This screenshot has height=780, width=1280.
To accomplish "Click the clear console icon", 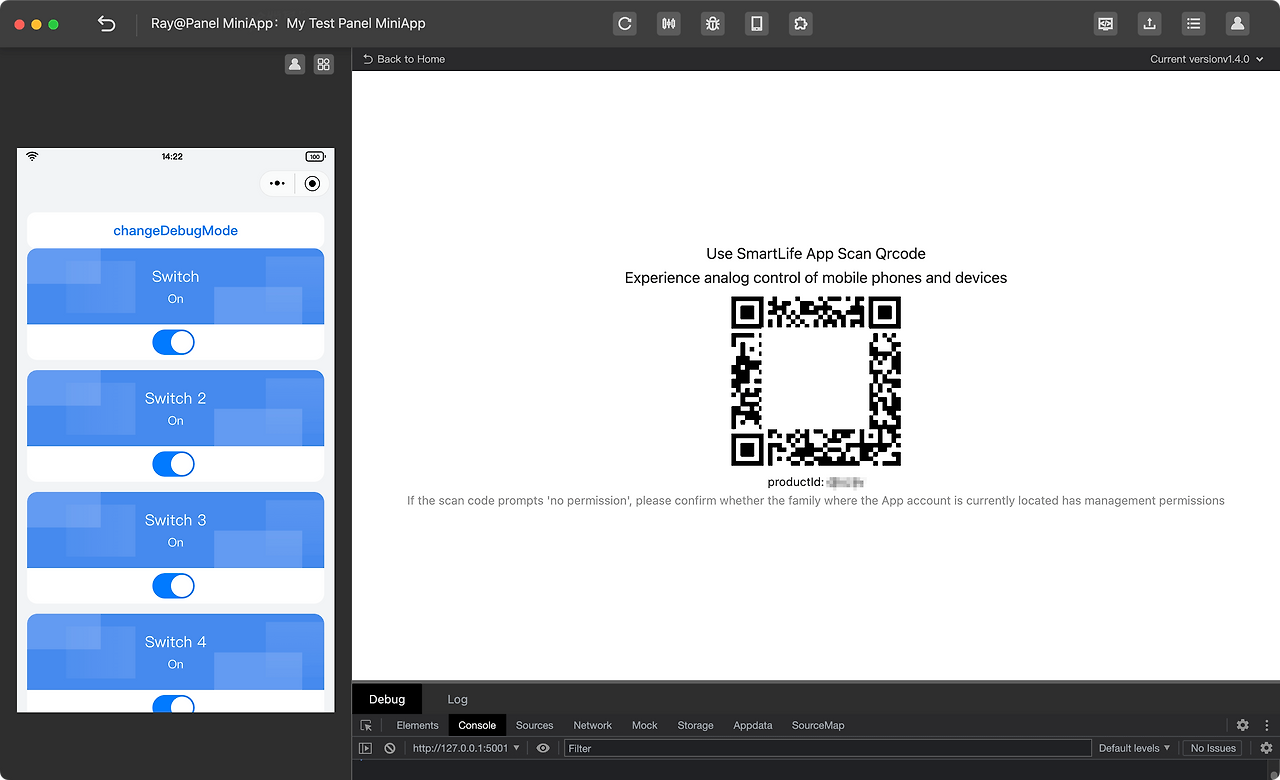I will point(390,748).
